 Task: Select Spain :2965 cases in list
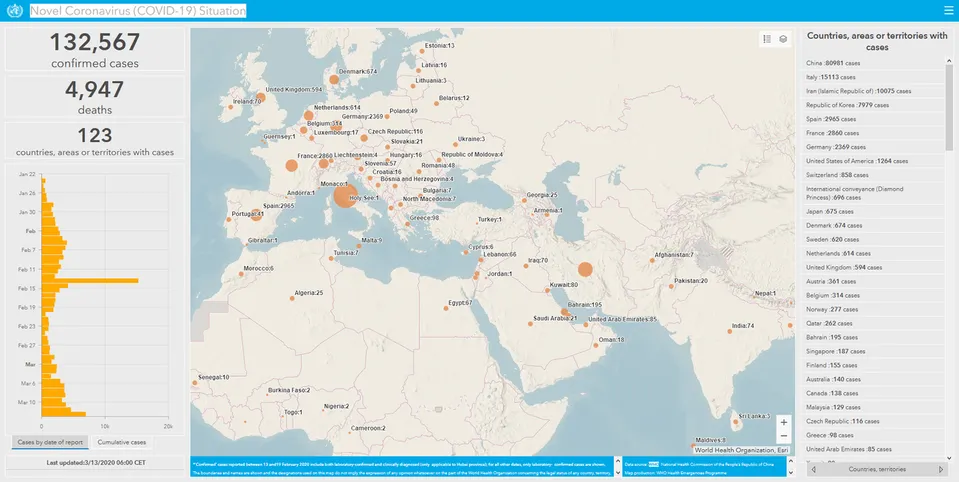click(x=873, y=119)
